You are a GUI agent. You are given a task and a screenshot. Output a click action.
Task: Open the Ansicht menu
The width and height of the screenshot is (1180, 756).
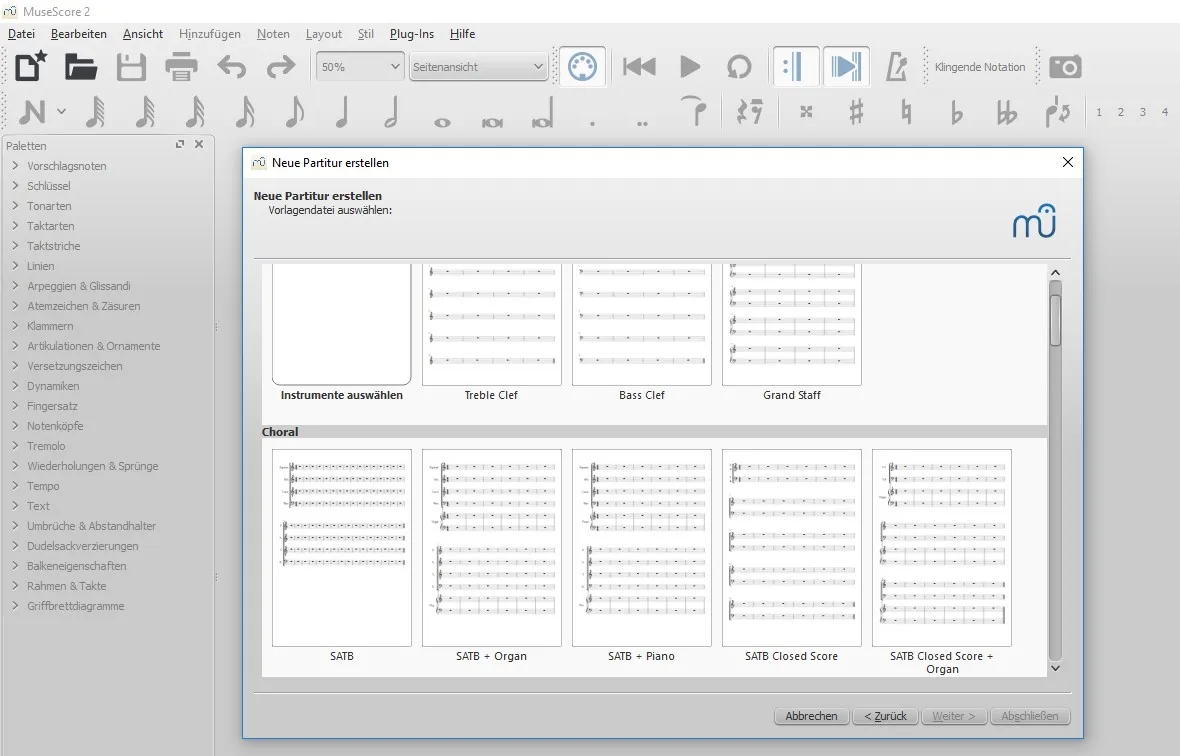143,34
